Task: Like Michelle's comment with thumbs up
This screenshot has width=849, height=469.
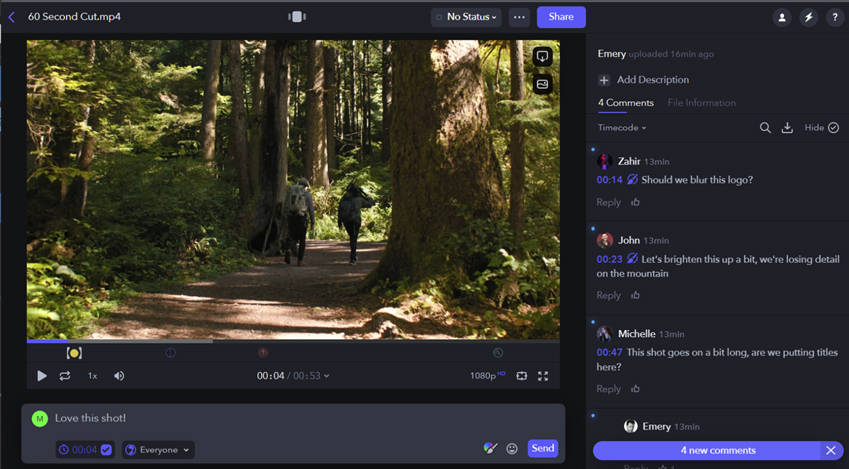Action: 635,389
